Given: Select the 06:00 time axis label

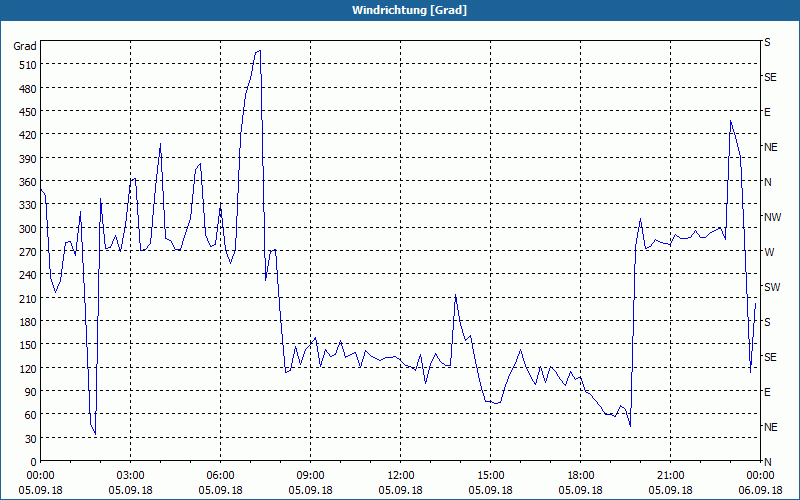Looking at the screenshot, I should pos(220,476).
